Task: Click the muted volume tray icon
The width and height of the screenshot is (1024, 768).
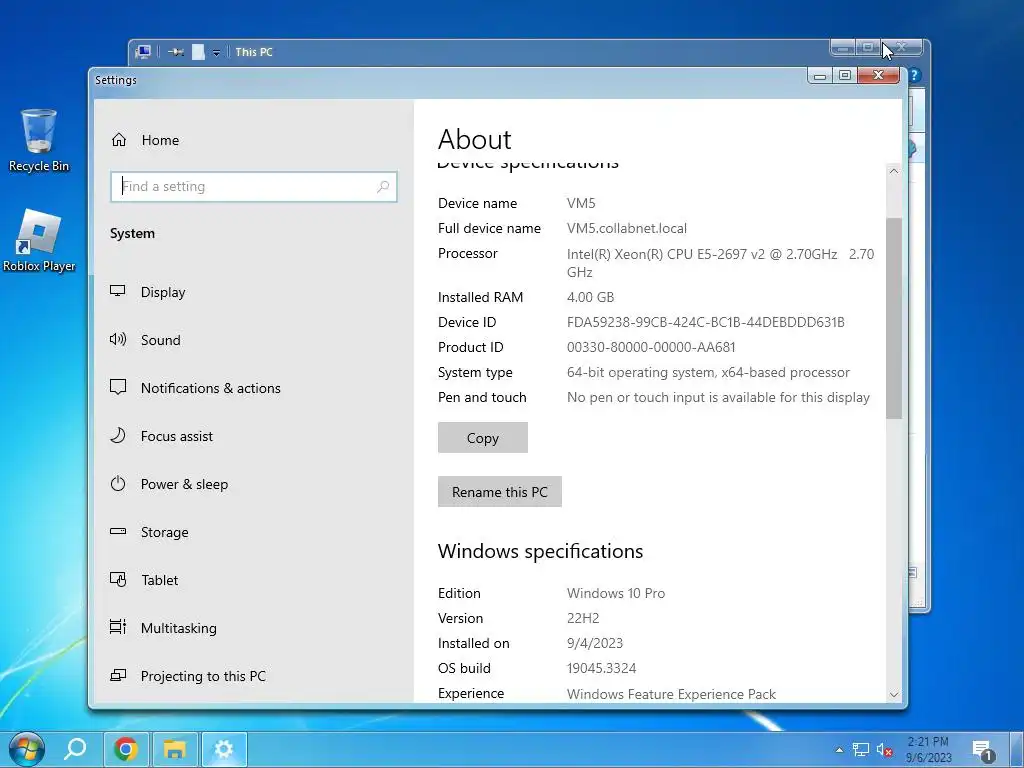Action: tap(885, 750)
